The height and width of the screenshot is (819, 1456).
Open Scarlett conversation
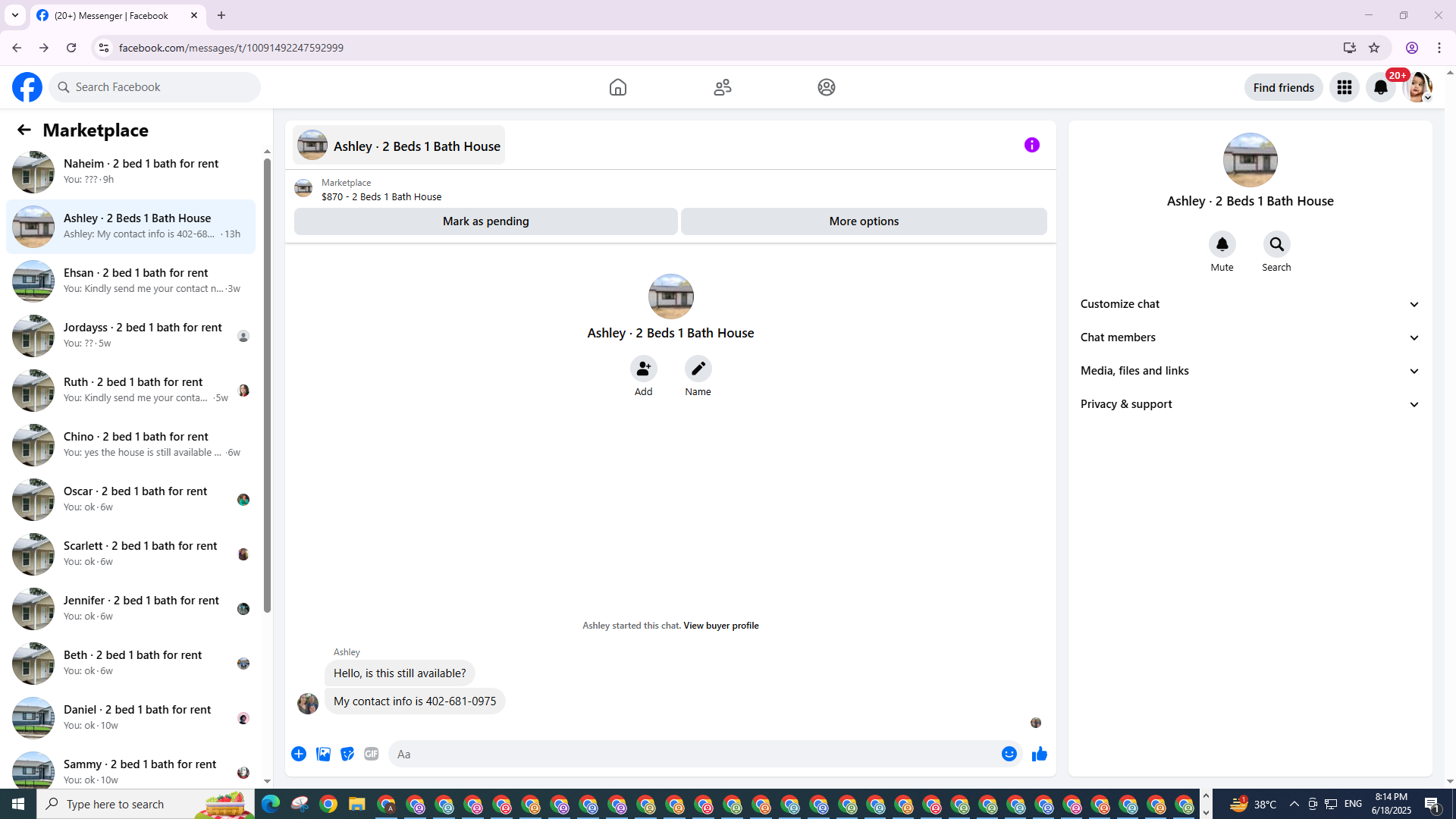click(x=130, y=554)
